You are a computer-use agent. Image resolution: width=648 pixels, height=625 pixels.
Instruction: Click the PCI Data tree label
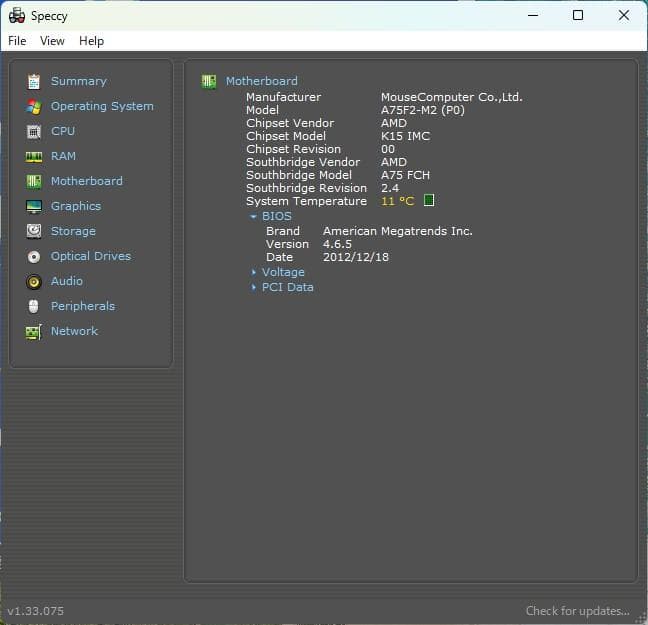coord(288,287)
